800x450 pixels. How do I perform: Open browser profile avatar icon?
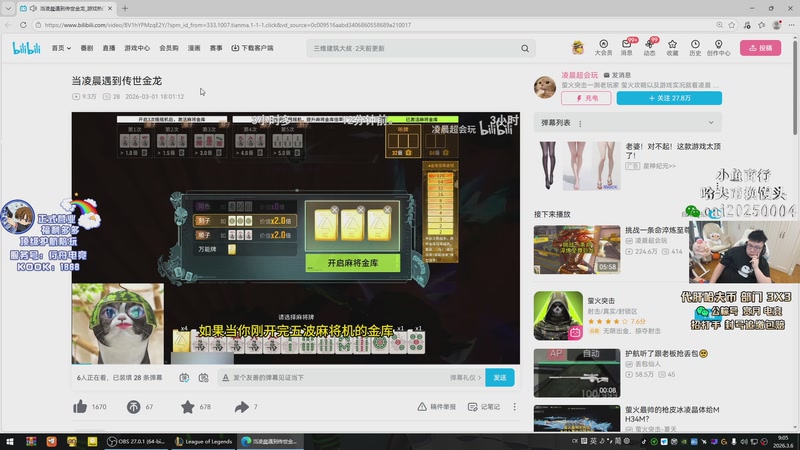click(777, 24)
